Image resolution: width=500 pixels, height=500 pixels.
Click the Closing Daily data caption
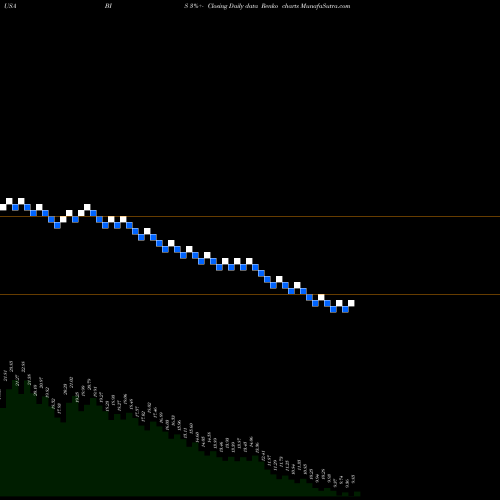[233, 6]
